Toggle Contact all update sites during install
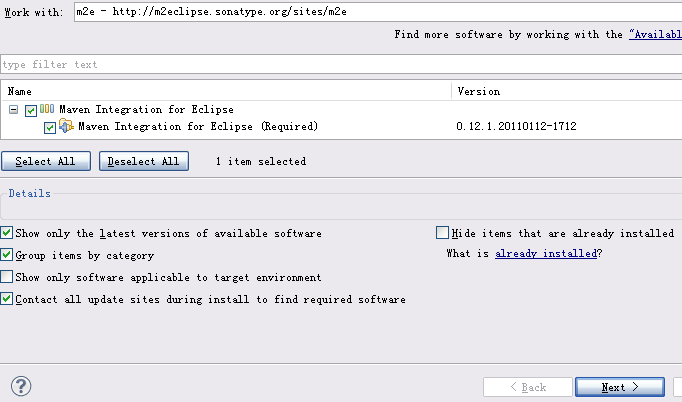682x402 pixels. 6,299
